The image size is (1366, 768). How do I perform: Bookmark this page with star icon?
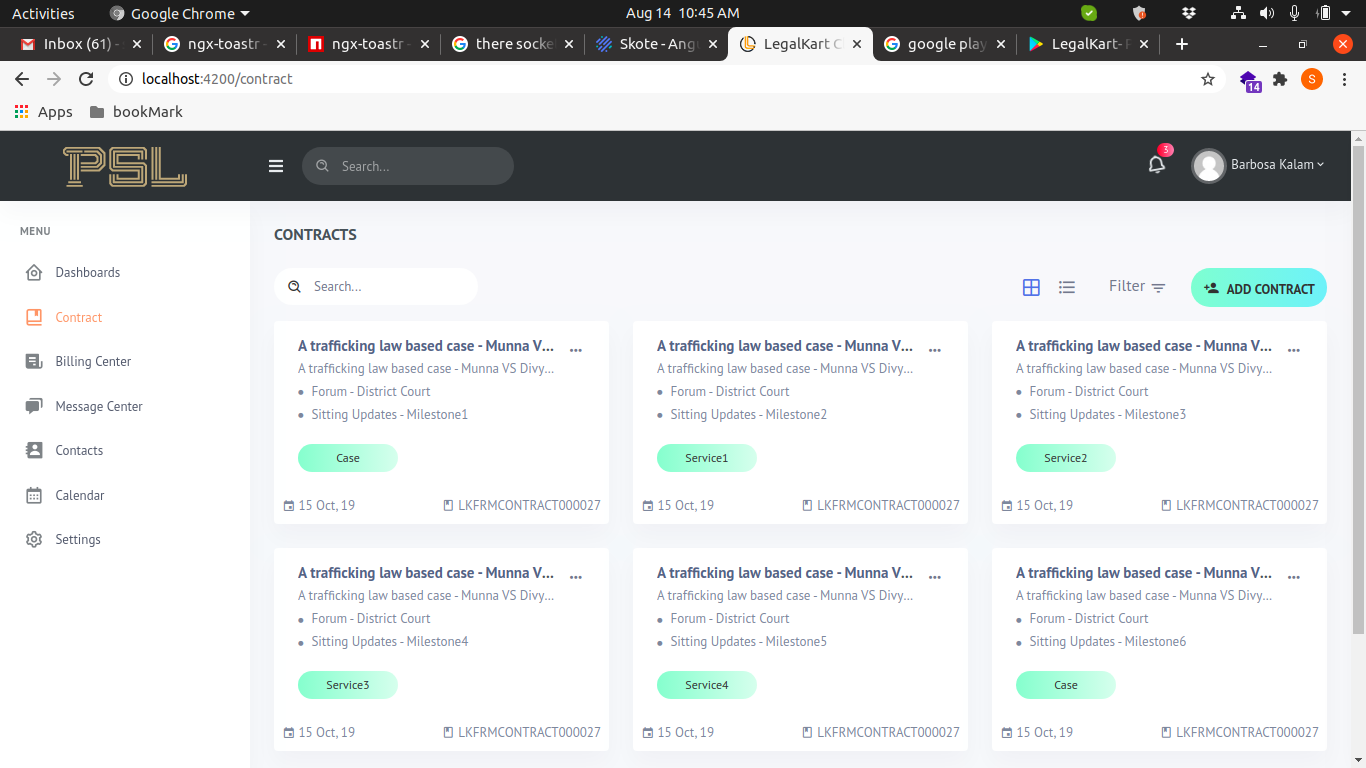[x=1208, y=79]
